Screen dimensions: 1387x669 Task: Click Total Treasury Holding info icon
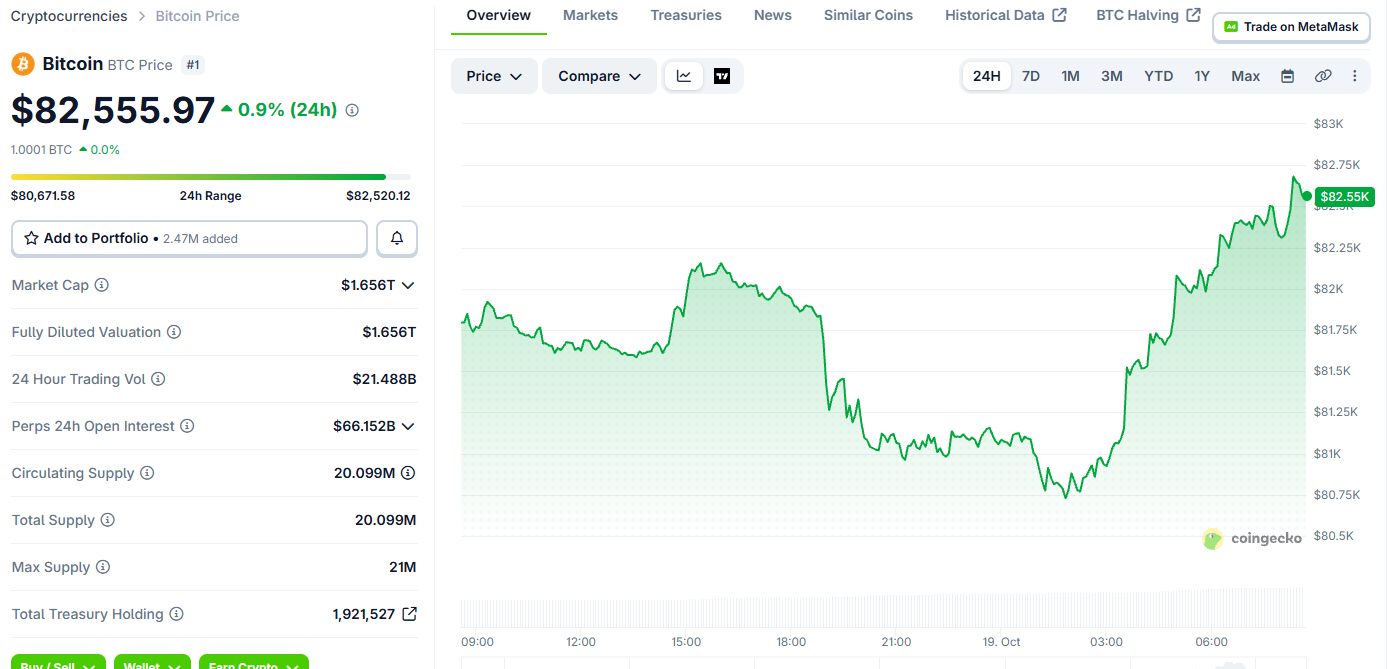click(x=176, y=614)
